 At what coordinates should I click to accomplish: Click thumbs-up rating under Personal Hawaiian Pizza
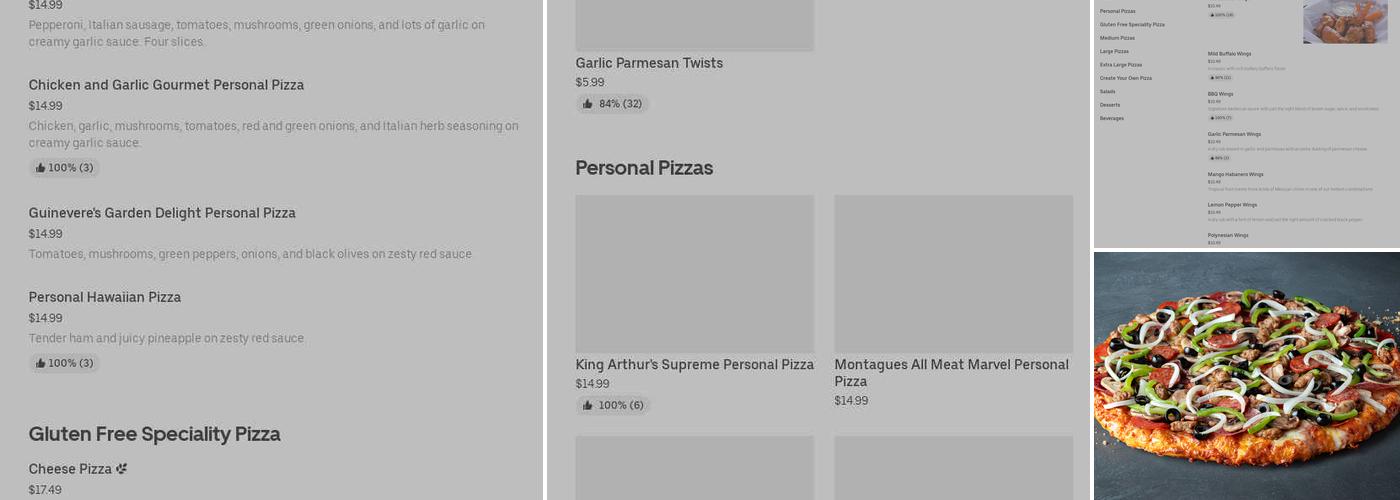point(64,363)
